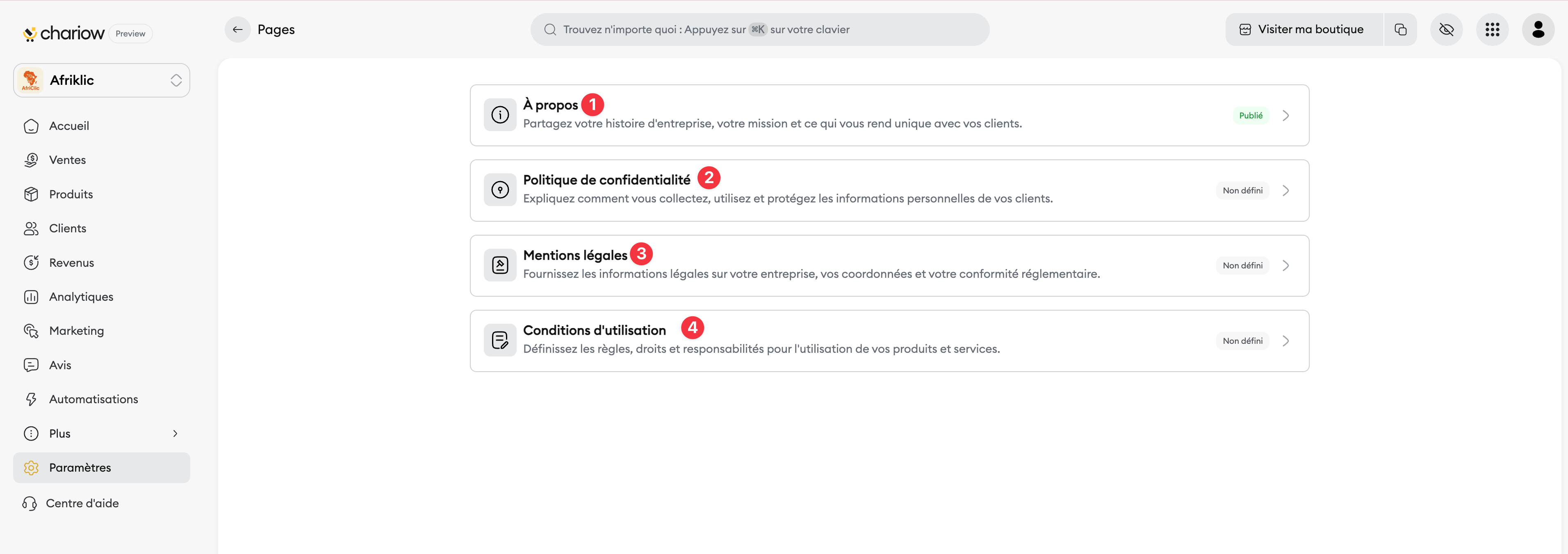
Task: Navigate to Produits
Action: [x=102, y=194]
